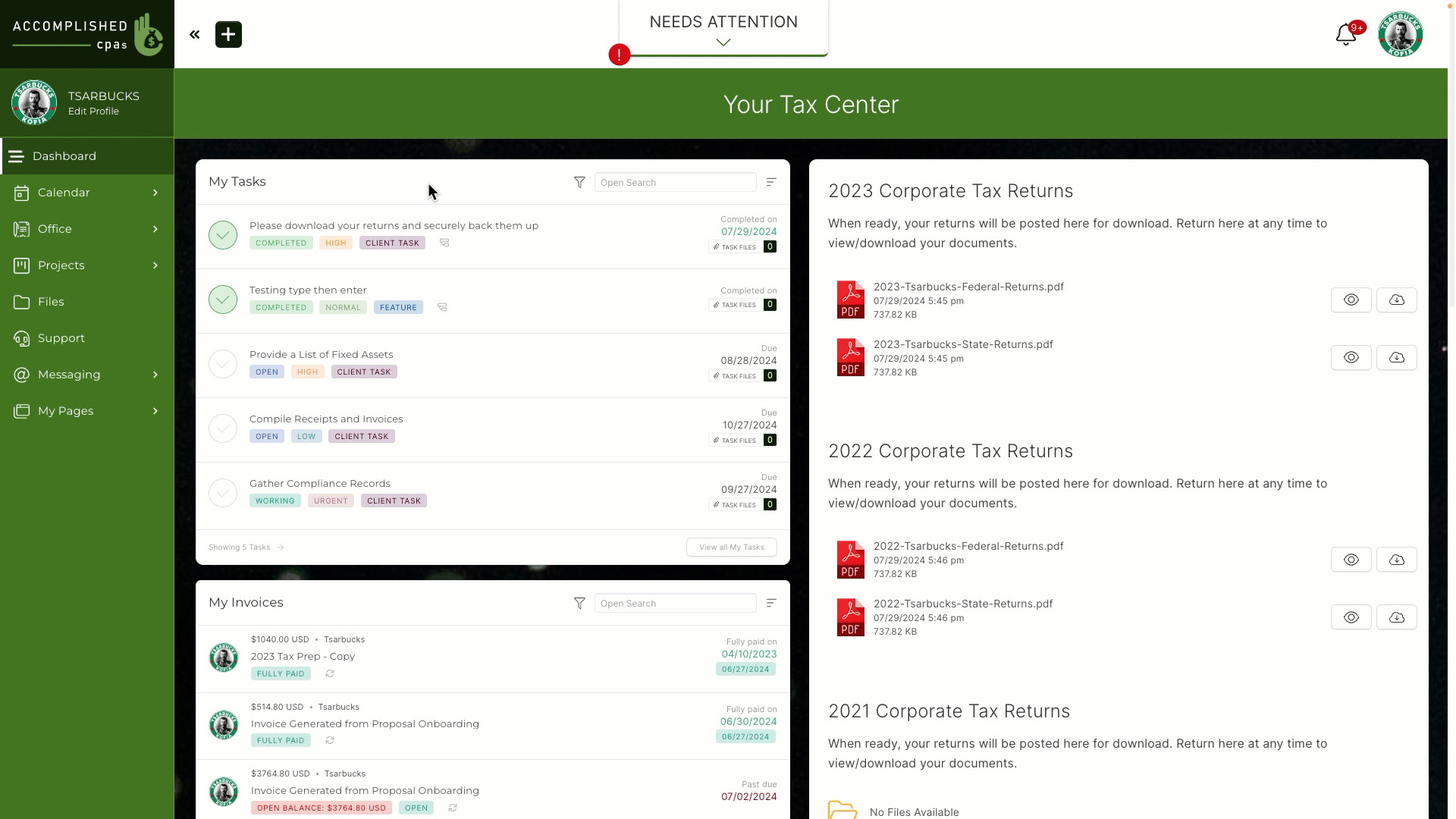Download the 2023-Tsarbucks-Federal-Returns.pdf
The width and height of the screenshot is (1456, 819).
click(x=1397, y=299)
